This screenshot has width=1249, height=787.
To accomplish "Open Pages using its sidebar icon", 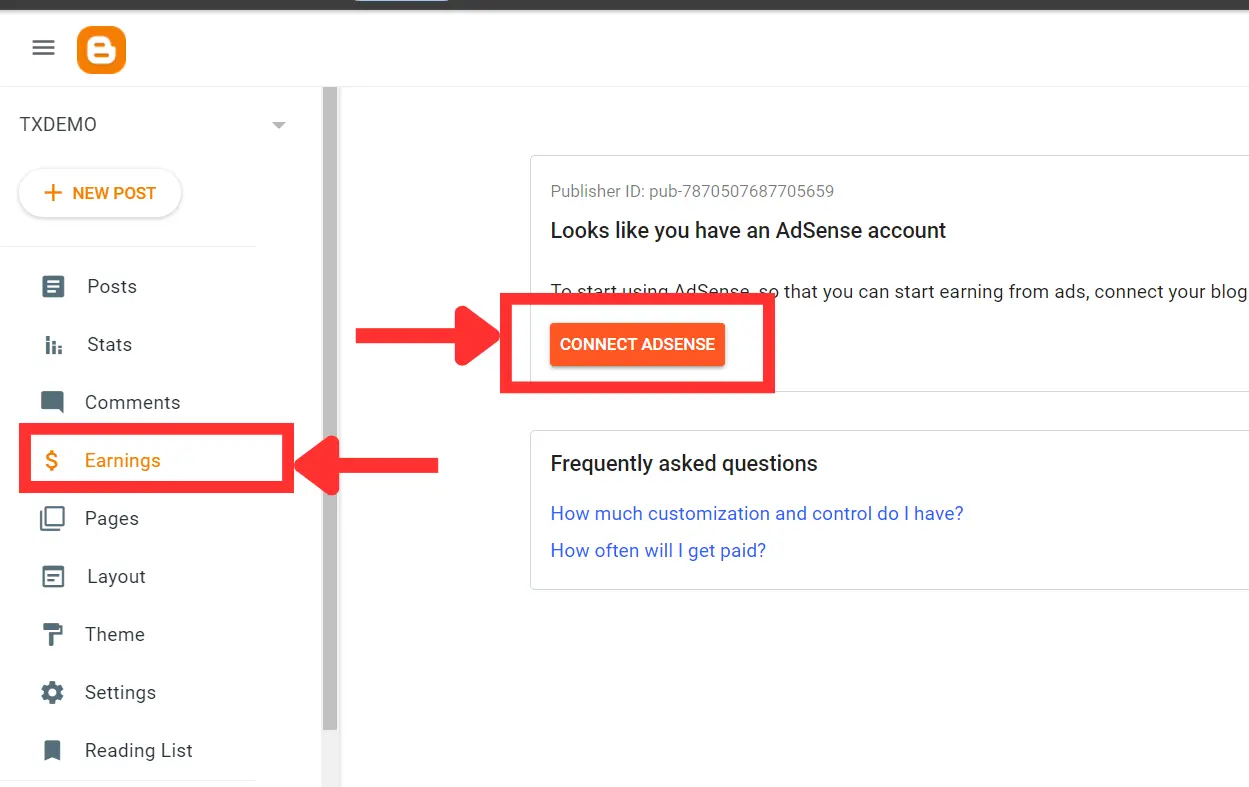I will click(51, 518).
